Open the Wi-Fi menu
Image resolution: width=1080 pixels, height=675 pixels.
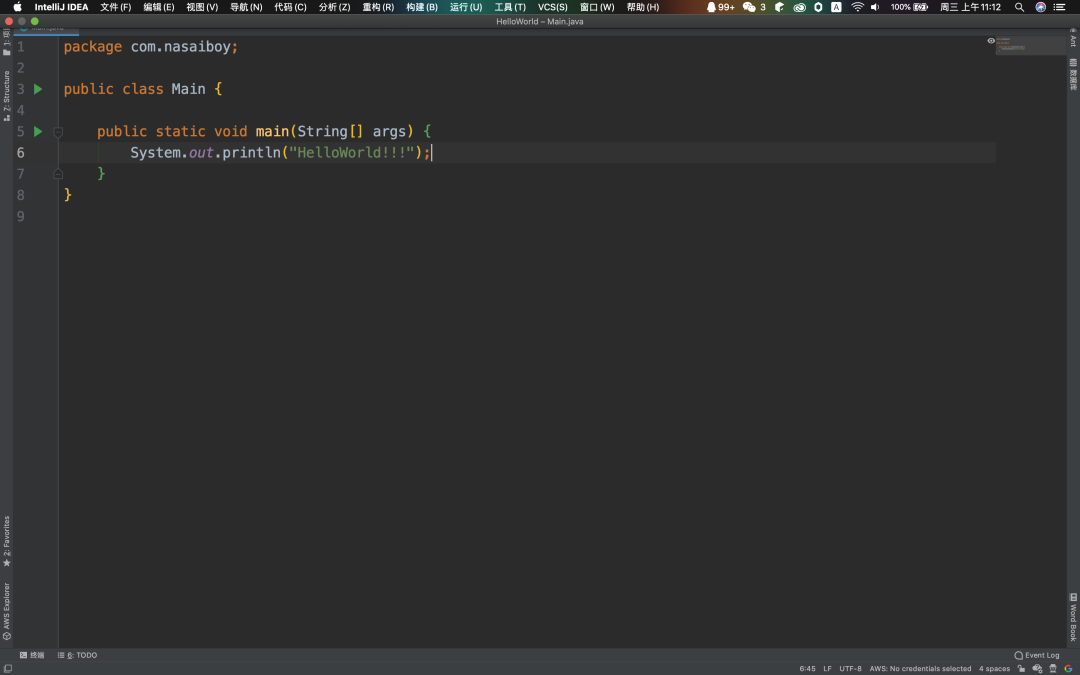(x=857, y=7)
